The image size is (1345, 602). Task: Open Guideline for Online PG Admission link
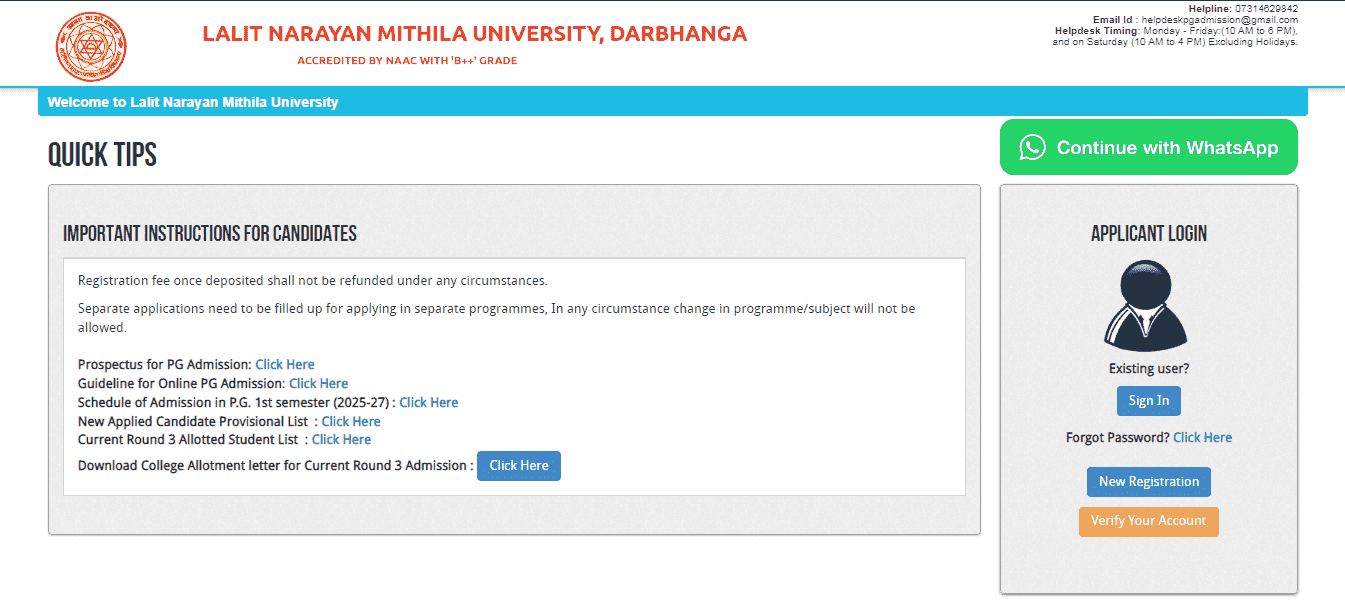(x=318, y=384)
